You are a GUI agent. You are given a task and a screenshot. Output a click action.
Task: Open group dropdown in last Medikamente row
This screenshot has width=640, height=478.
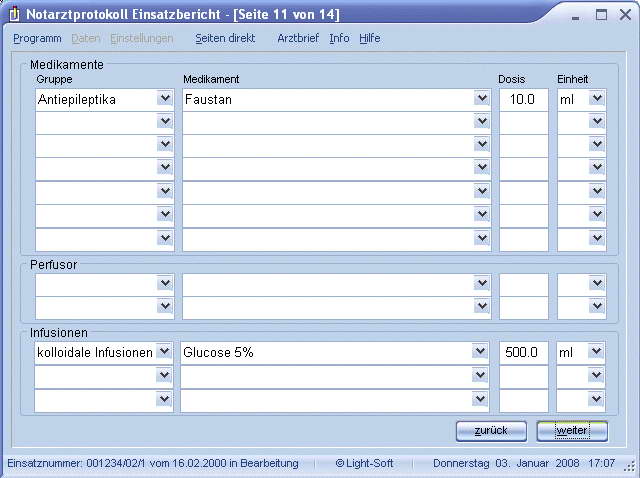(165, 238)
